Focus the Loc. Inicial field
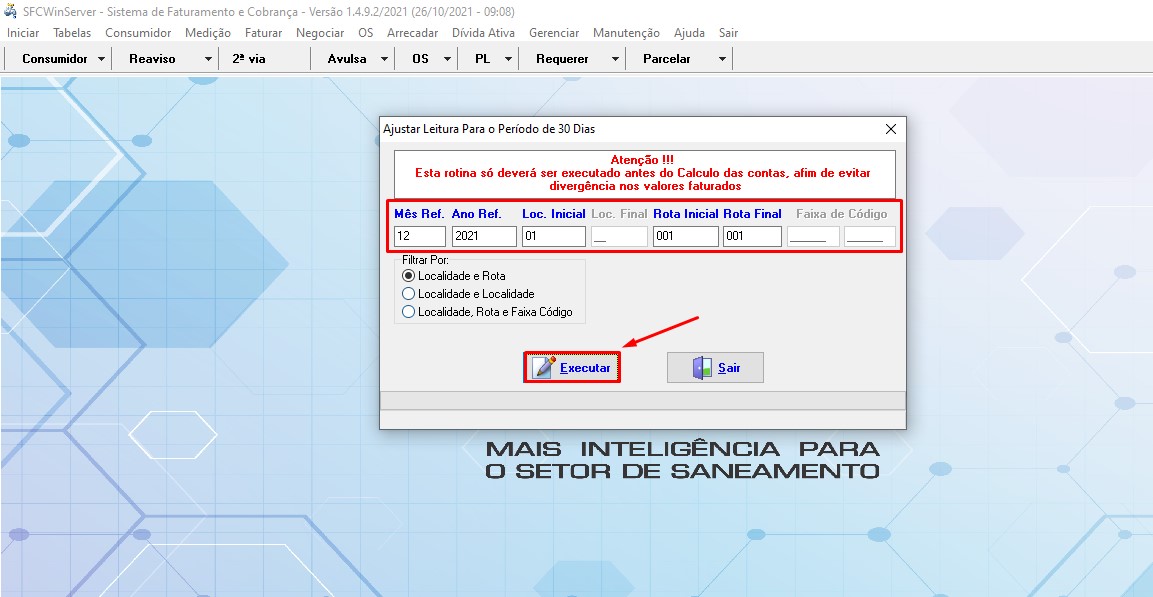This screenshot has width=1153, height=597. (553, 237)
